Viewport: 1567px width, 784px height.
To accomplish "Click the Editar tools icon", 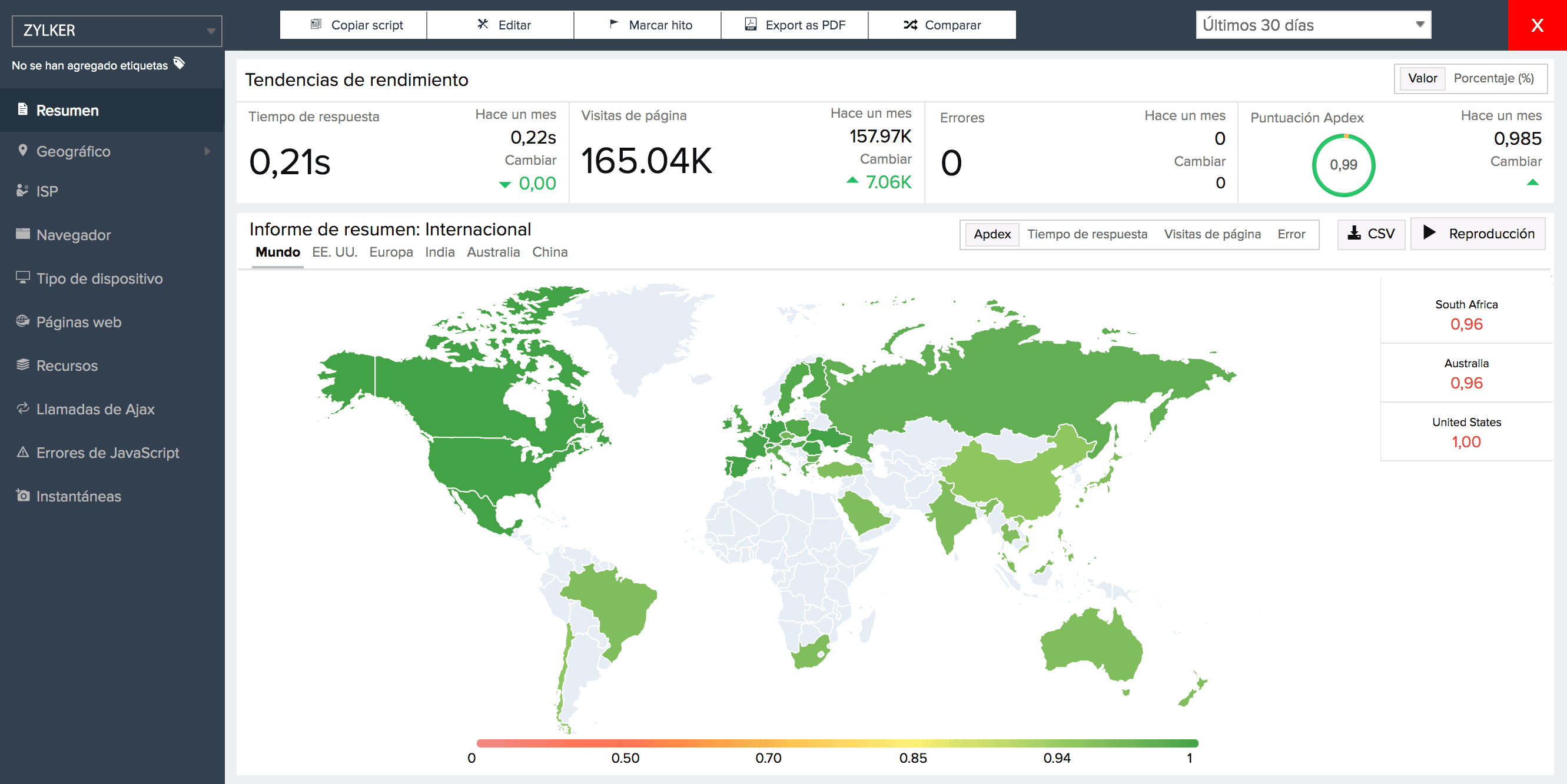I will [x=482, y=24].
